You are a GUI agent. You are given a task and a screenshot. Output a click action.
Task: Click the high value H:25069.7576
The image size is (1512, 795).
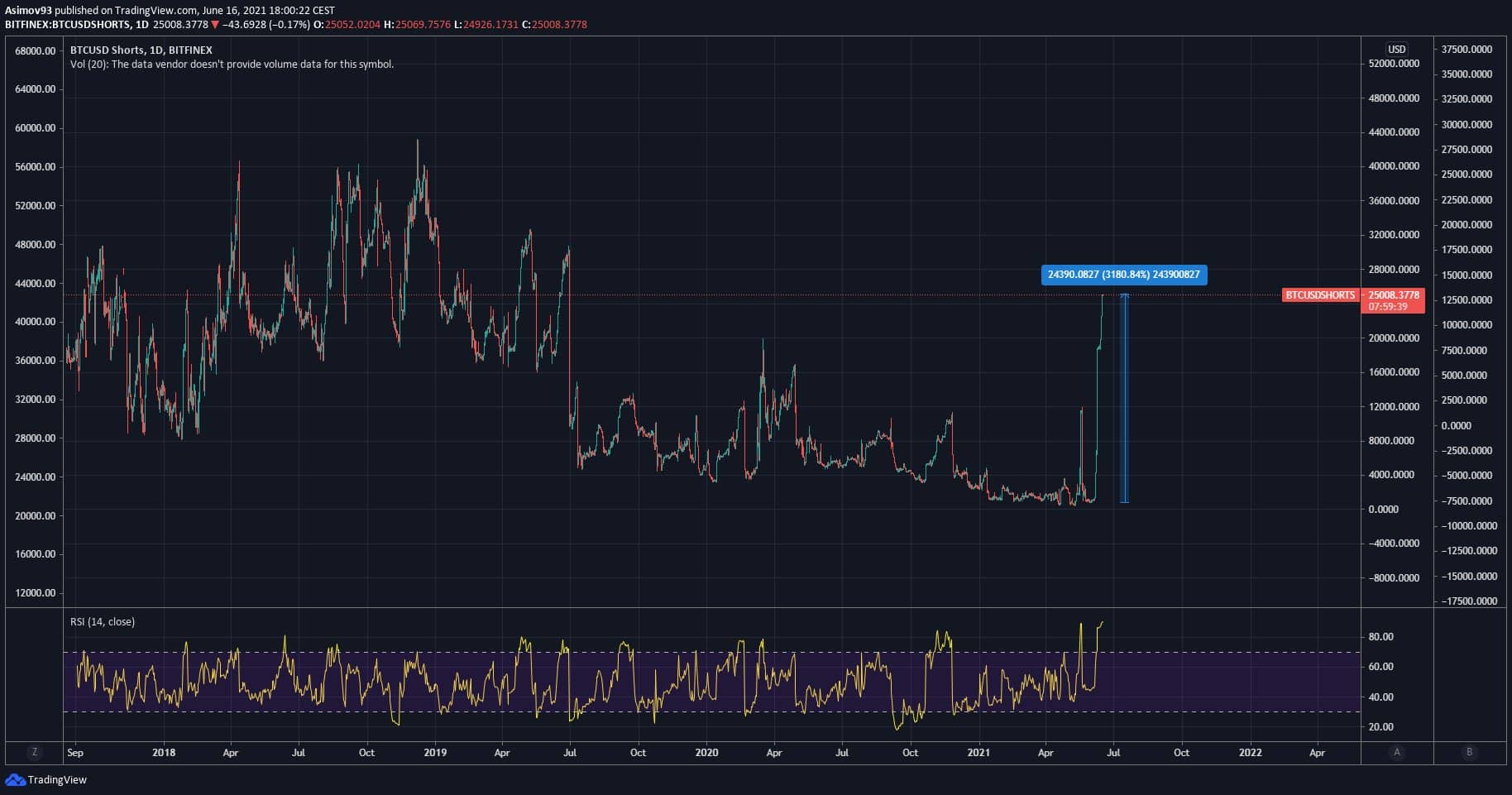(x=418, y=25)
